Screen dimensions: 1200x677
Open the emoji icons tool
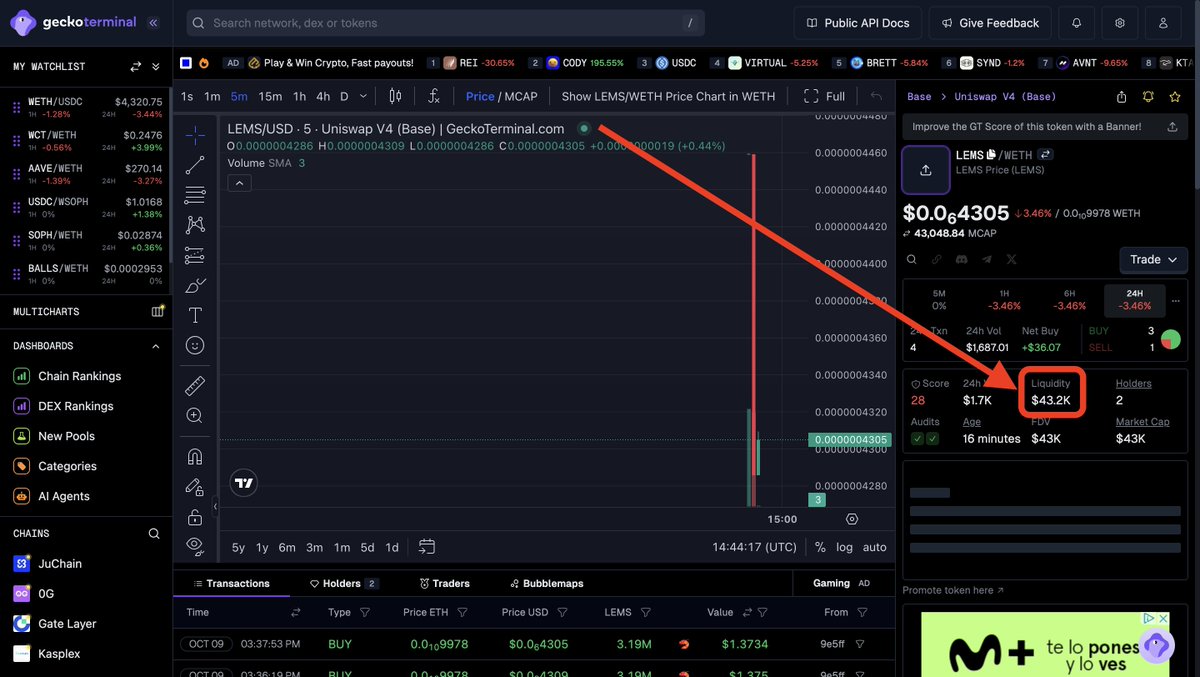195,345
